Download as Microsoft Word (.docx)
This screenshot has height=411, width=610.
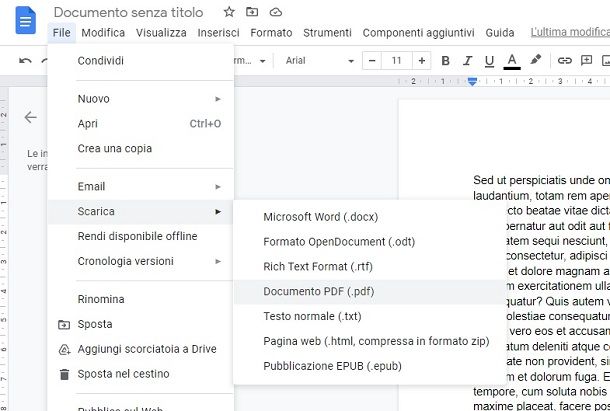tap(370, 217)
